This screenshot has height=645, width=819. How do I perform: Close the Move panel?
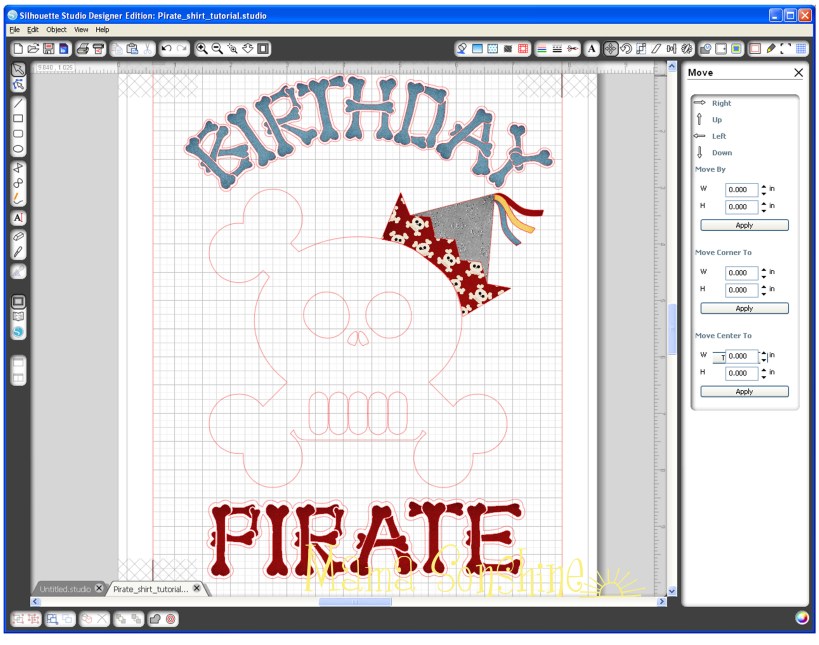tap(797, 72)
